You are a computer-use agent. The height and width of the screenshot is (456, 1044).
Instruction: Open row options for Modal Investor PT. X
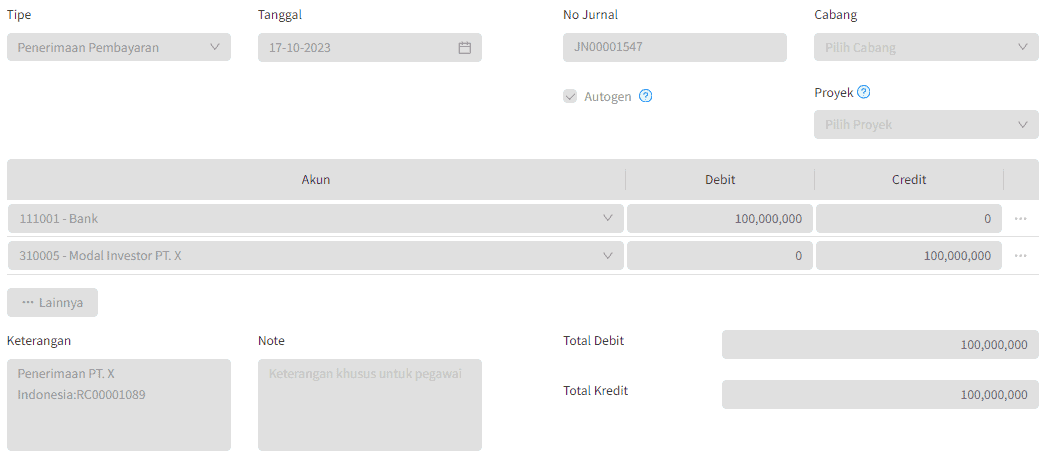point(1021,256)
